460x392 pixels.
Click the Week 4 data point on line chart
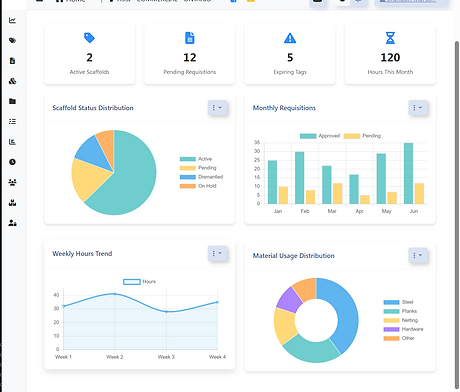tap(217, 302)
